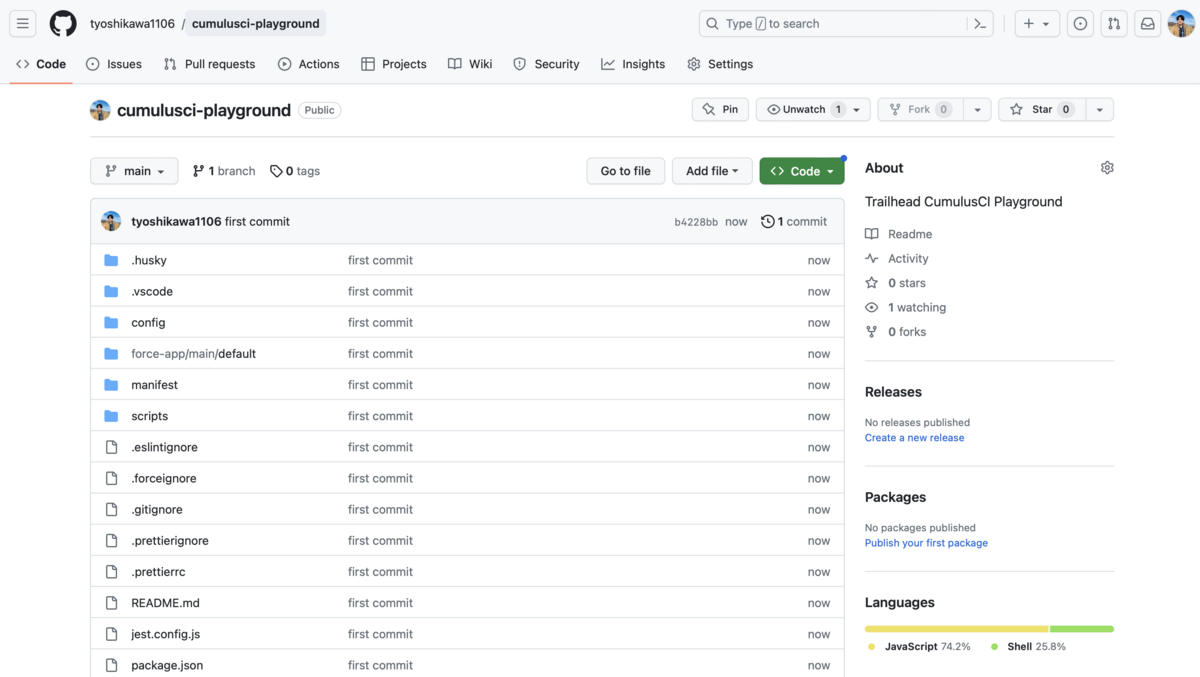Open the Wiki tab
This screenshot has height=677, width=1200.
470,64
